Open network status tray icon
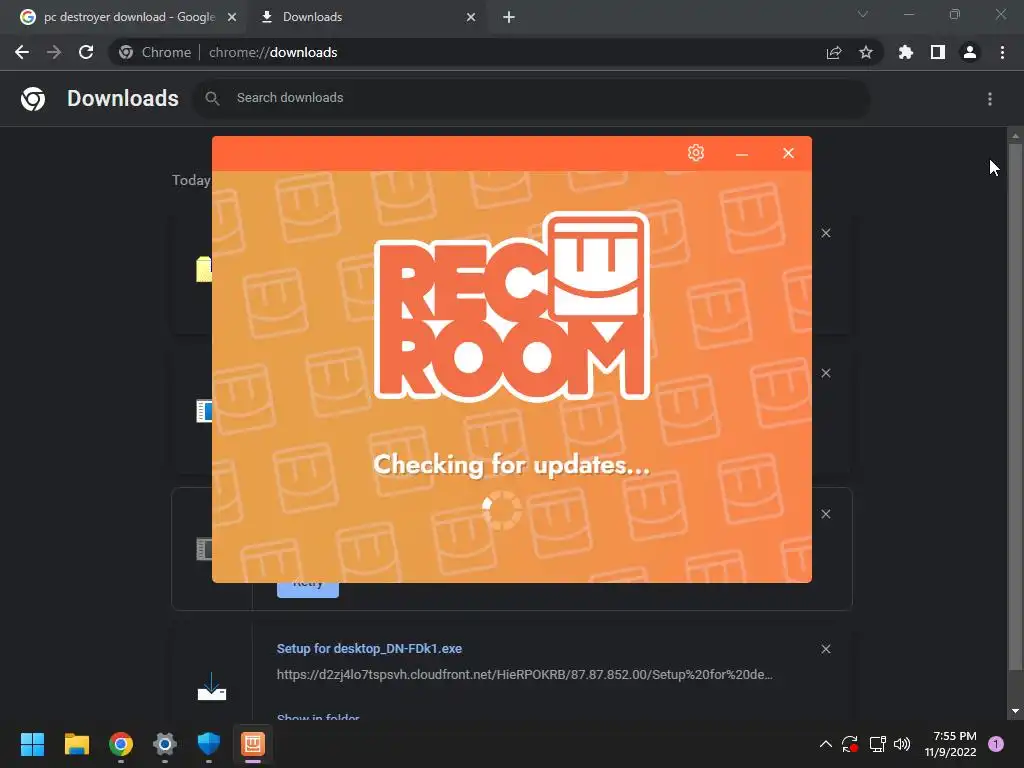1024x768 pixels. [x=877, y=744]
